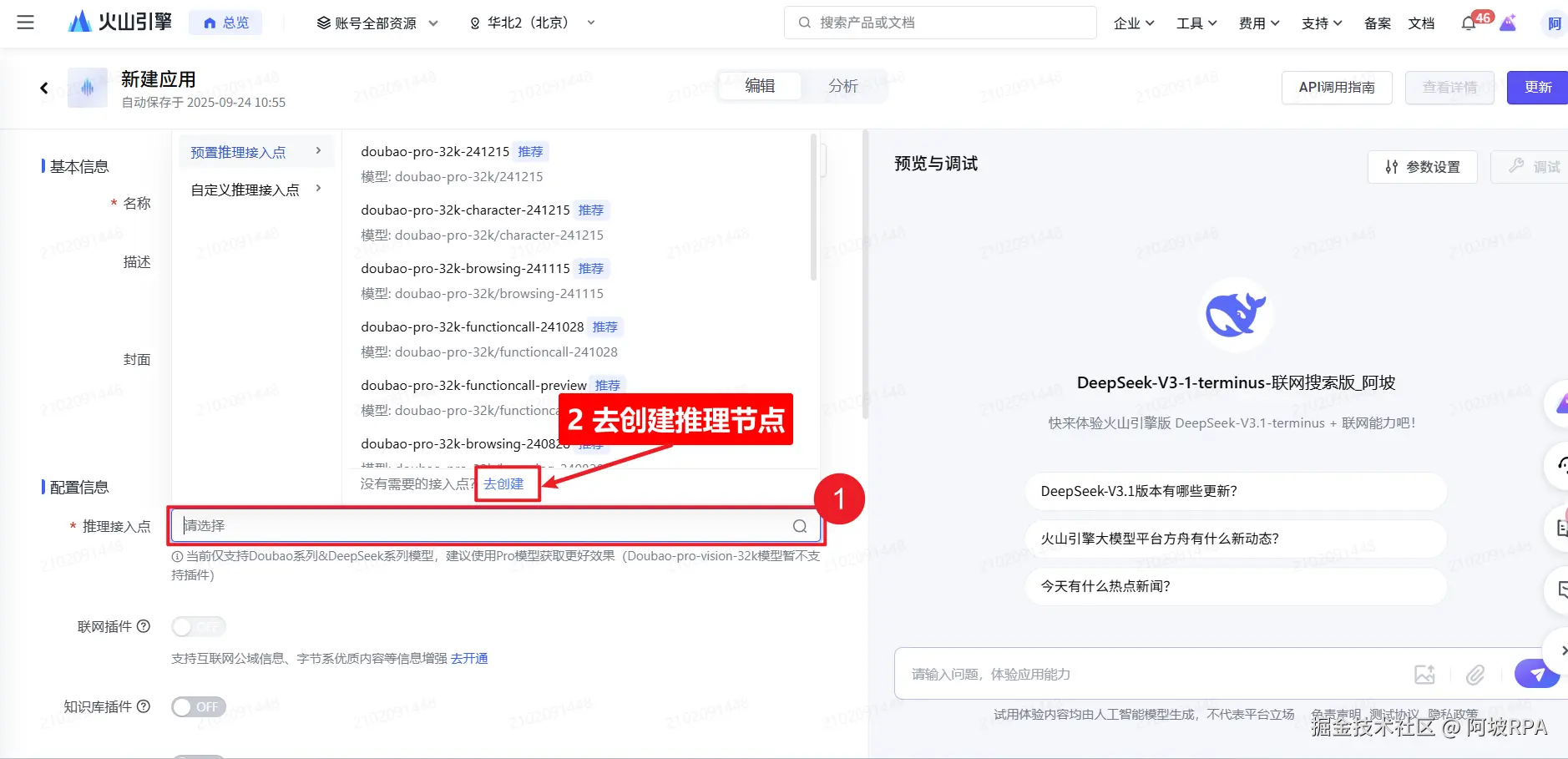Open the notifications bell
The width and height of the screenshot is (1568, 759).
tap(1469, 23)
